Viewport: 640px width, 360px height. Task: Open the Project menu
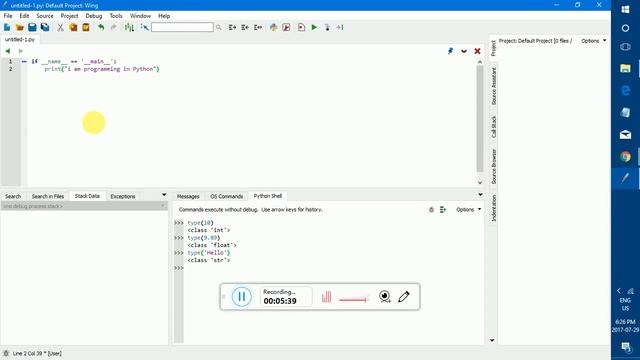69,16
